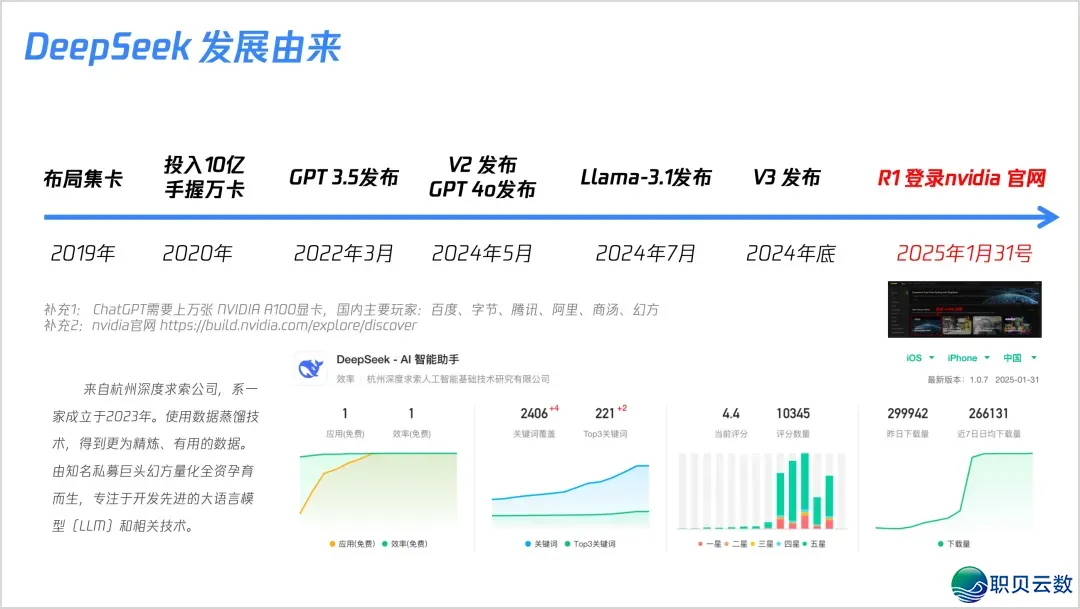Select the 2024年底 date text
The width and height of the screenshot is (1080, 609).
pos(791,254)
